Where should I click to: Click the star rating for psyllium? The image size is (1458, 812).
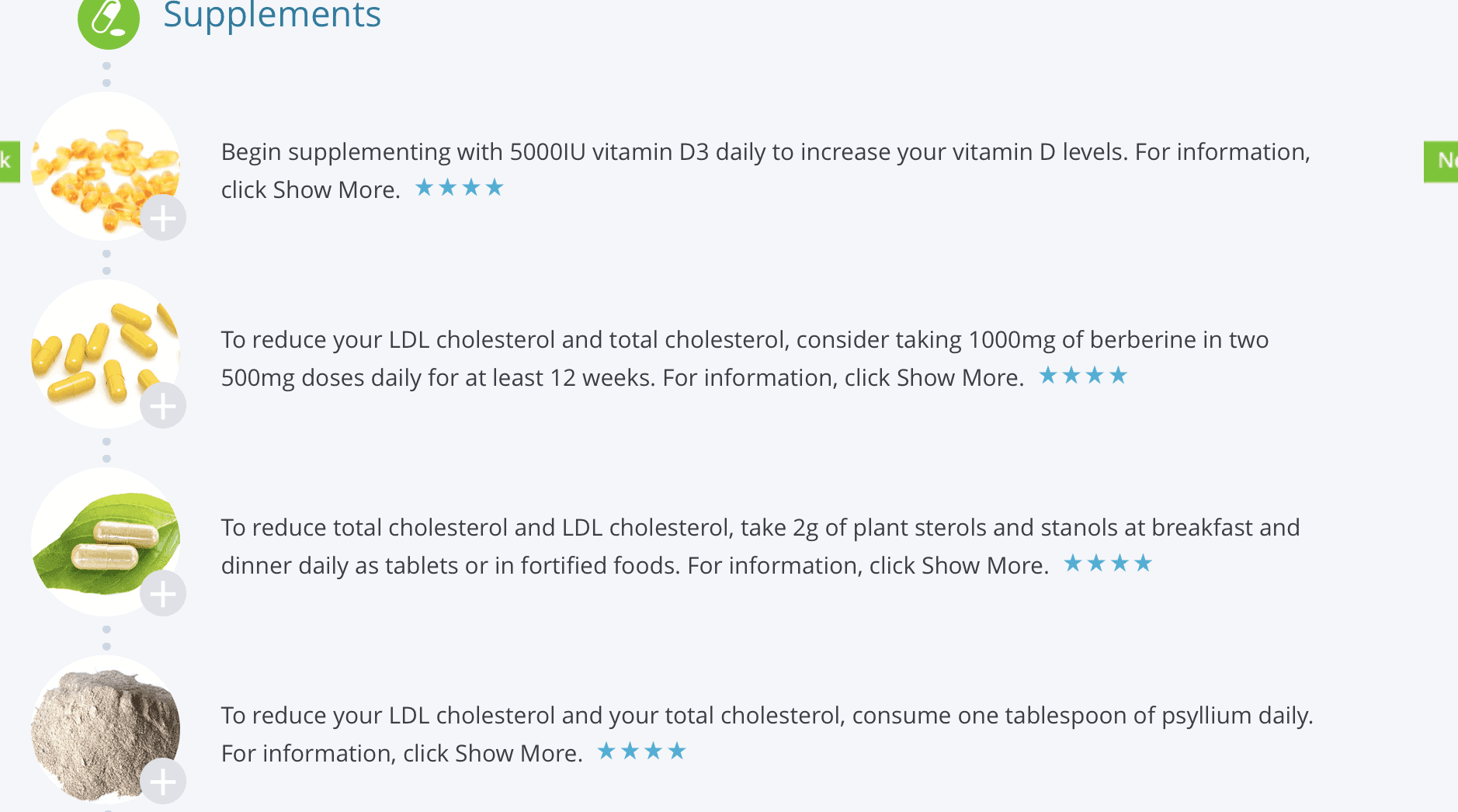click(642, 751)
